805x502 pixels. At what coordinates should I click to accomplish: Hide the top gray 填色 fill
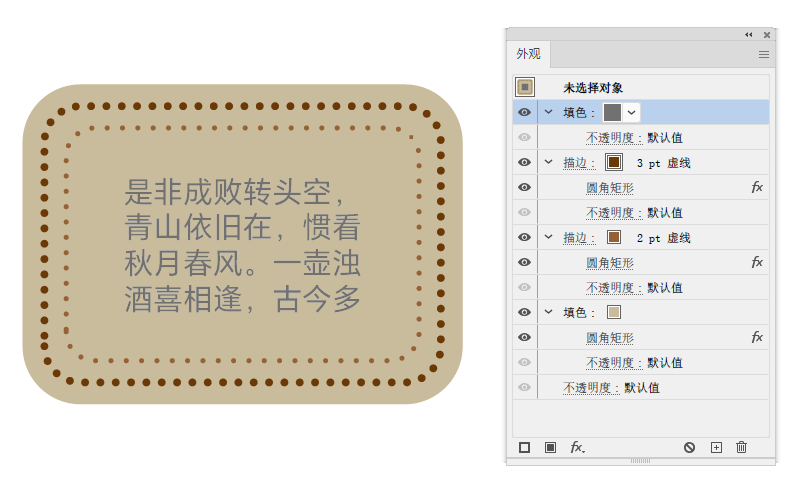[525, 112]
